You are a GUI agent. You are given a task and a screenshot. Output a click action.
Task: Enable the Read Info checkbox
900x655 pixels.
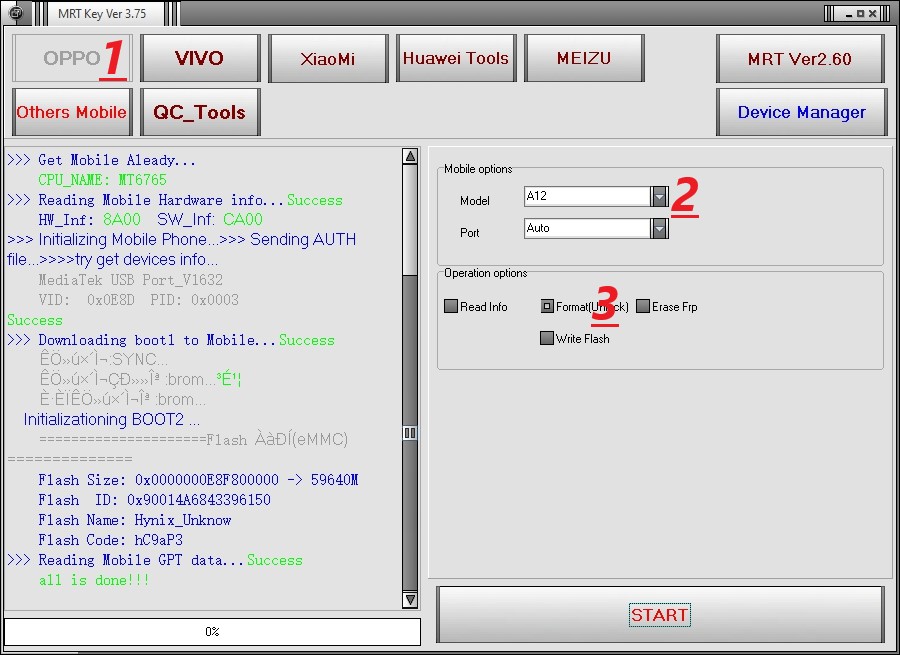tap(451, 306)
